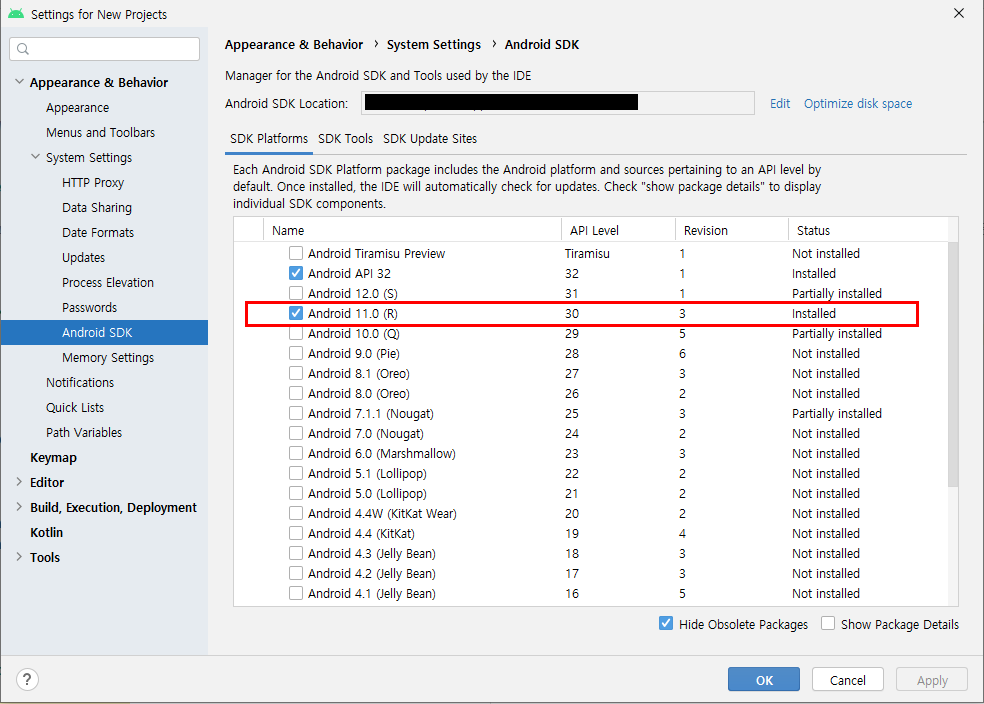Click the Cancel button
The image size is (984, 704).
(x=848, y=680)
